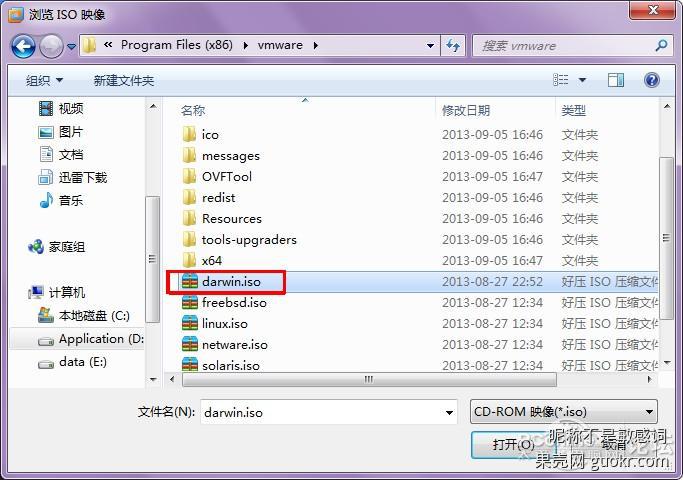The image size is (683, 480).
Task: Open 本地磁盘 (C:) drive
Action: (x=84, y=316)
